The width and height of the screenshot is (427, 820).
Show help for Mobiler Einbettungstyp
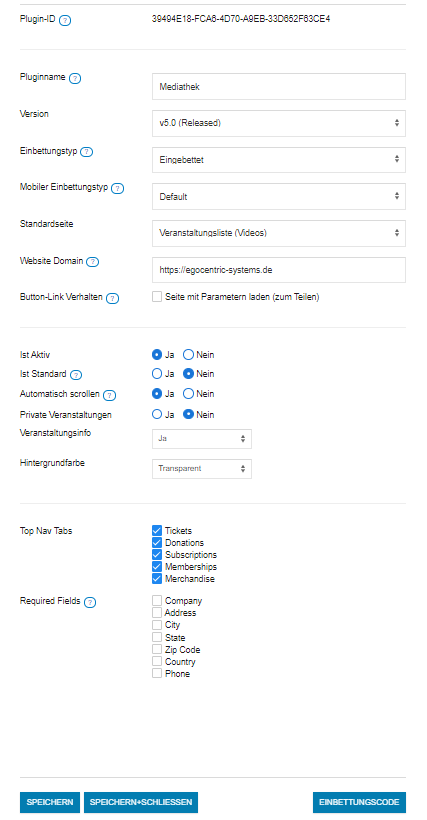(118, 188)
